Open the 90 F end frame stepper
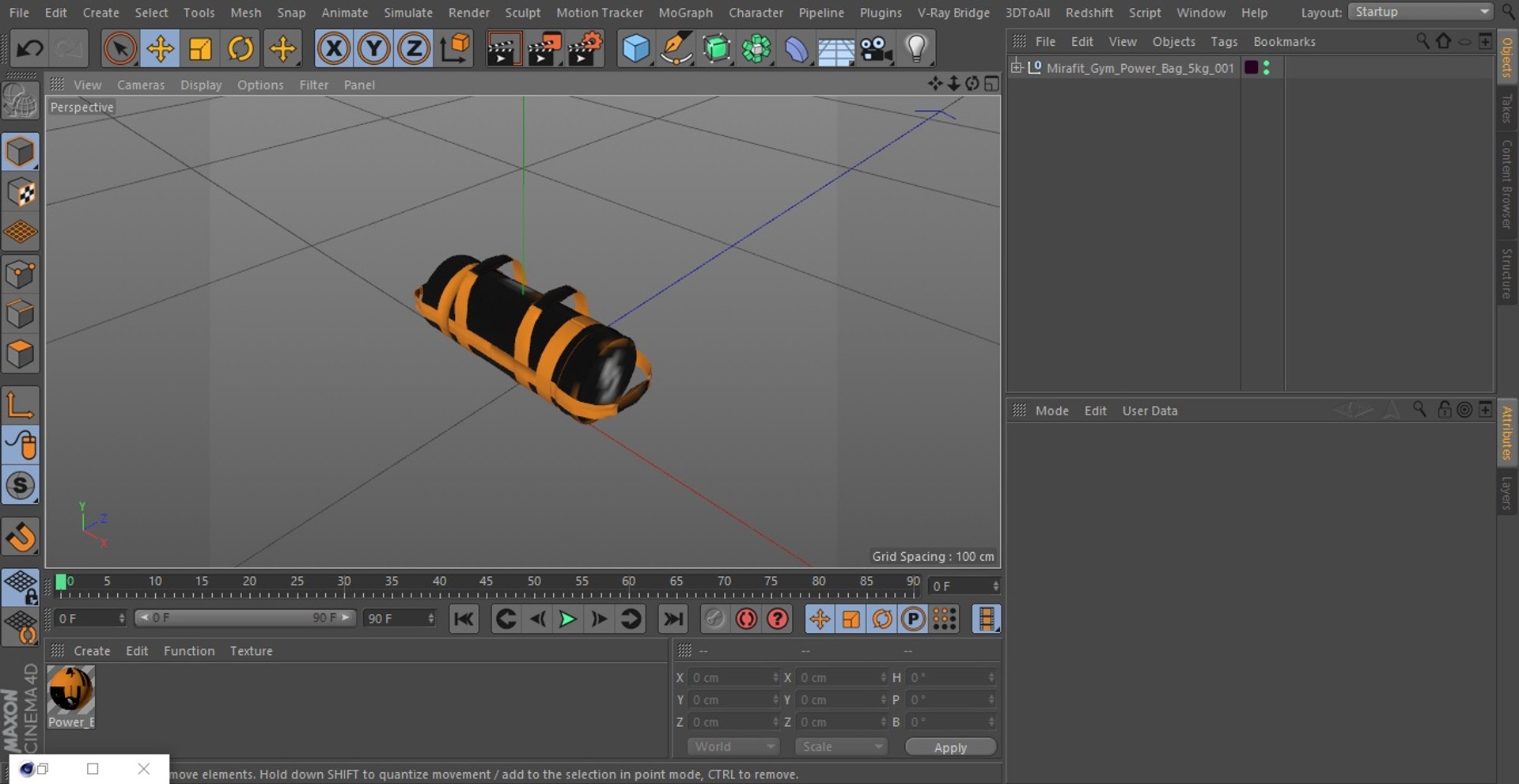The width and height of the screenshot is (1519, 784). (x=431, y=618)
